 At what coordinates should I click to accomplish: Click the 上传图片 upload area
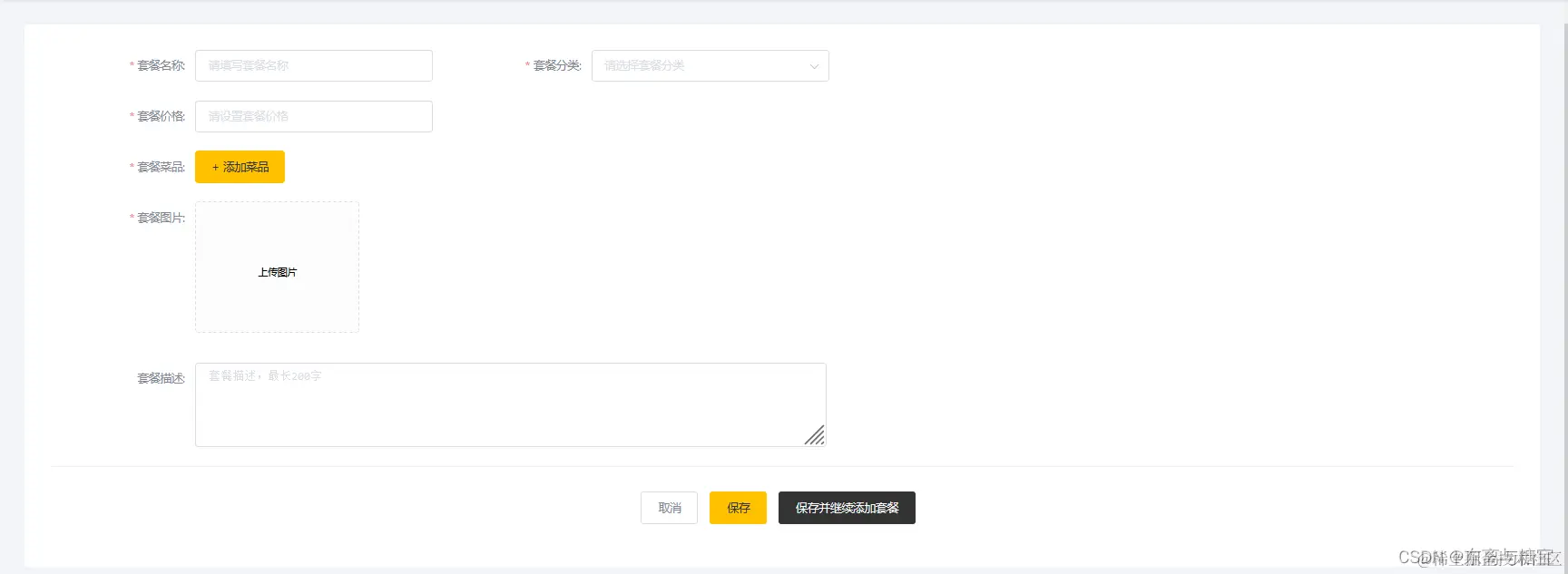[x=277, y=267]
